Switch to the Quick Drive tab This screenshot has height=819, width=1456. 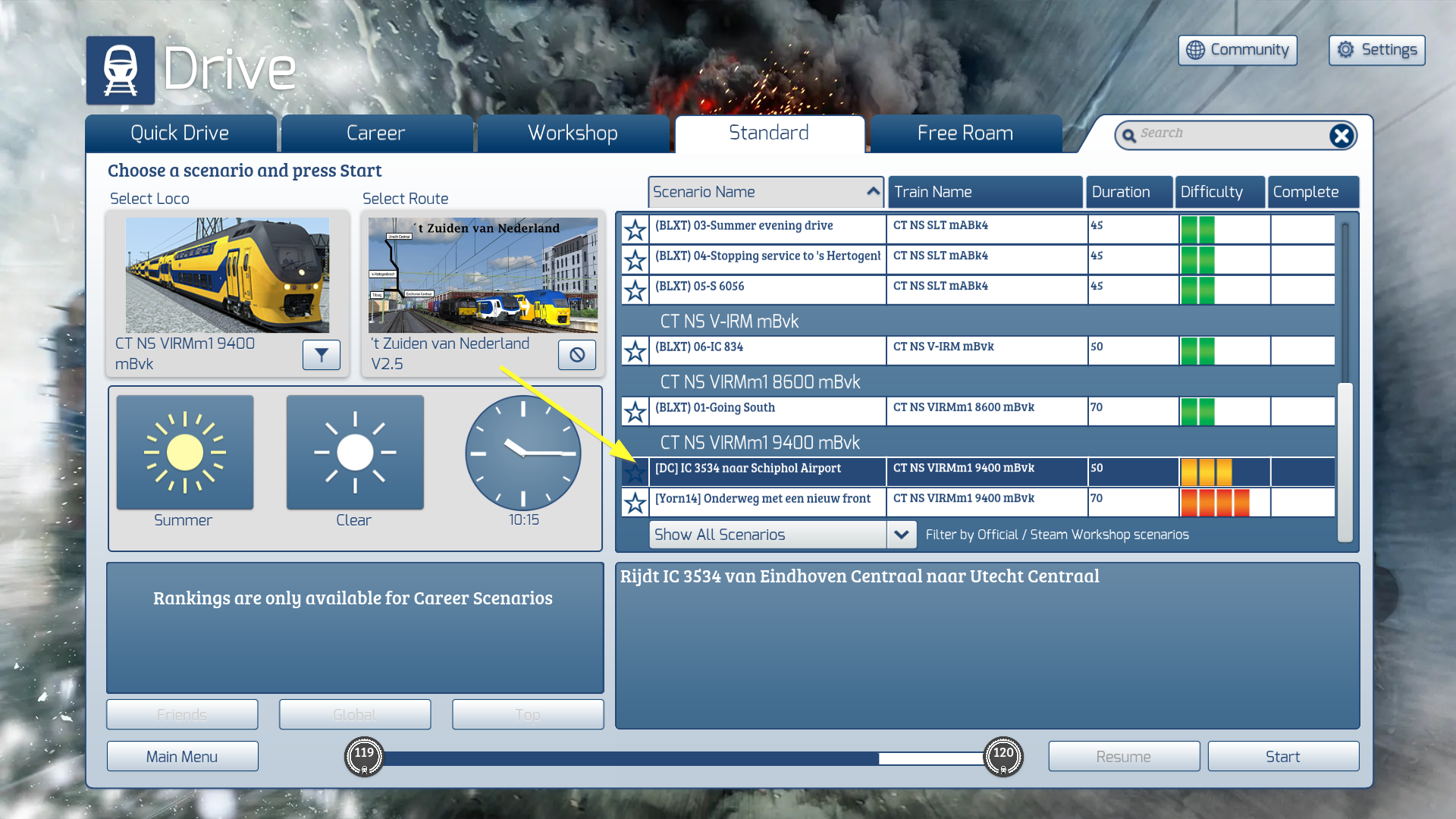(x=180, y=134)
